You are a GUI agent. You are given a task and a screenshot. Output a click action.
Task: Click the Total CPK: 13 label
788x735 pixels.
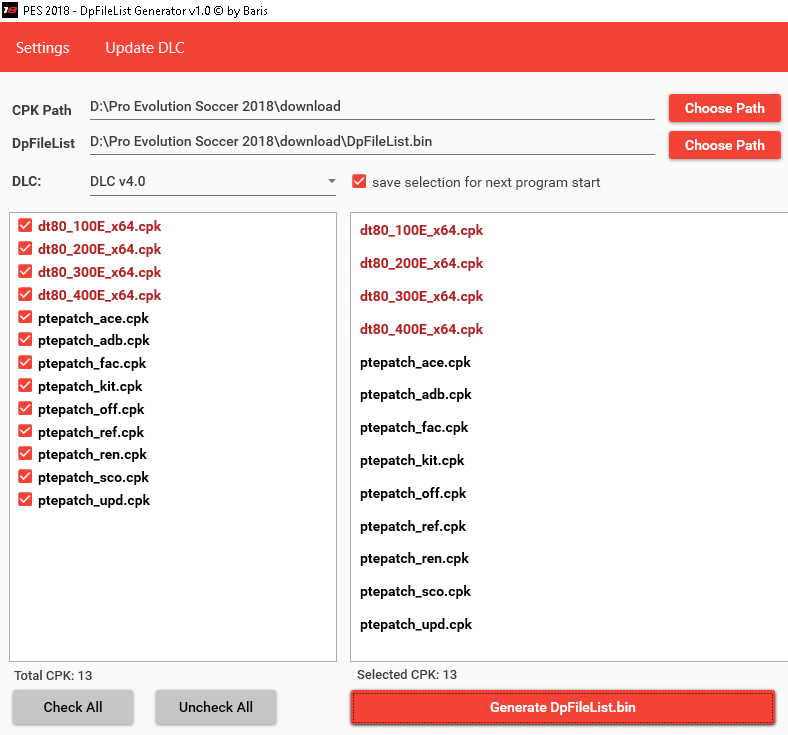tap(53, 675)
